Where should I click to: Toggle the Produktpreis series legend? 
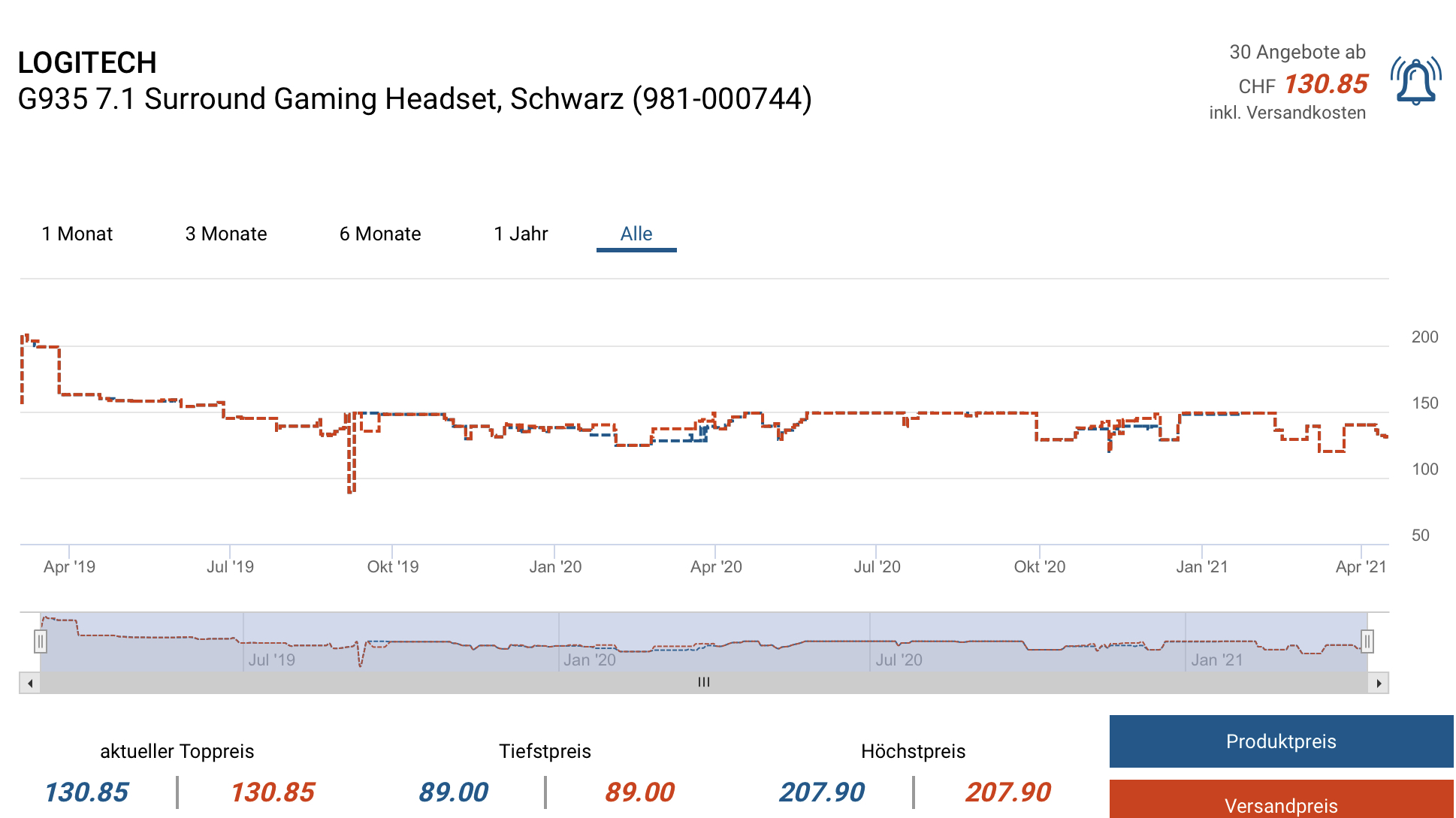pyautogui.click(x=1281, y=741)
